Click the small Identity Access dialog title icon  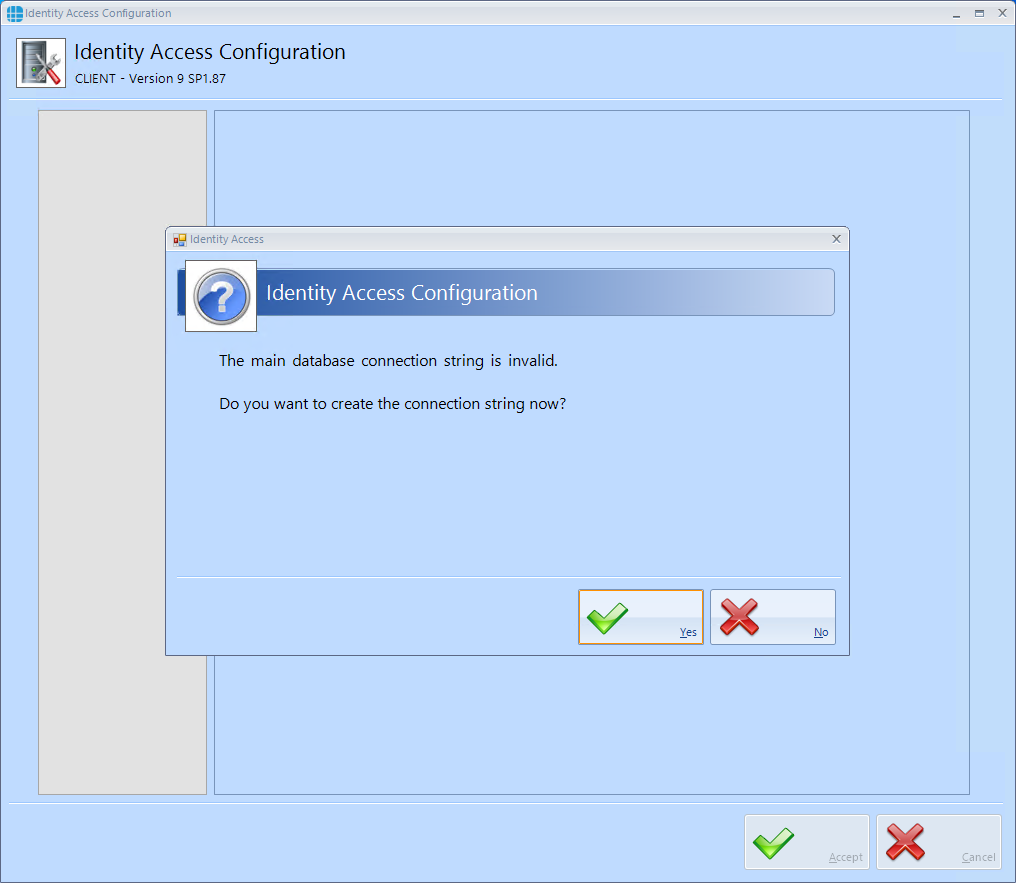point(179,240)
